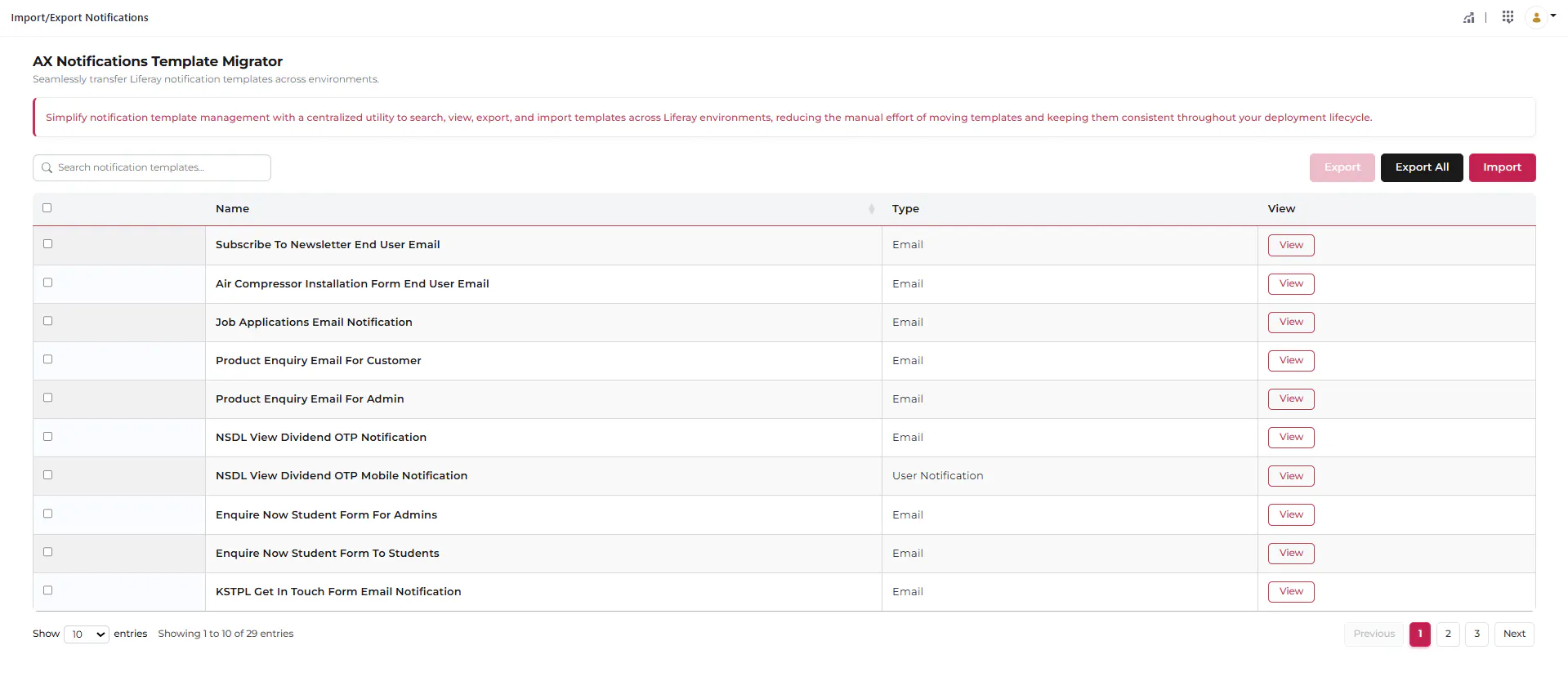The width and height of the screenshot is (1568, 681).
Task: Go to pagination page 3
Action: click(x=1476, y=634)
